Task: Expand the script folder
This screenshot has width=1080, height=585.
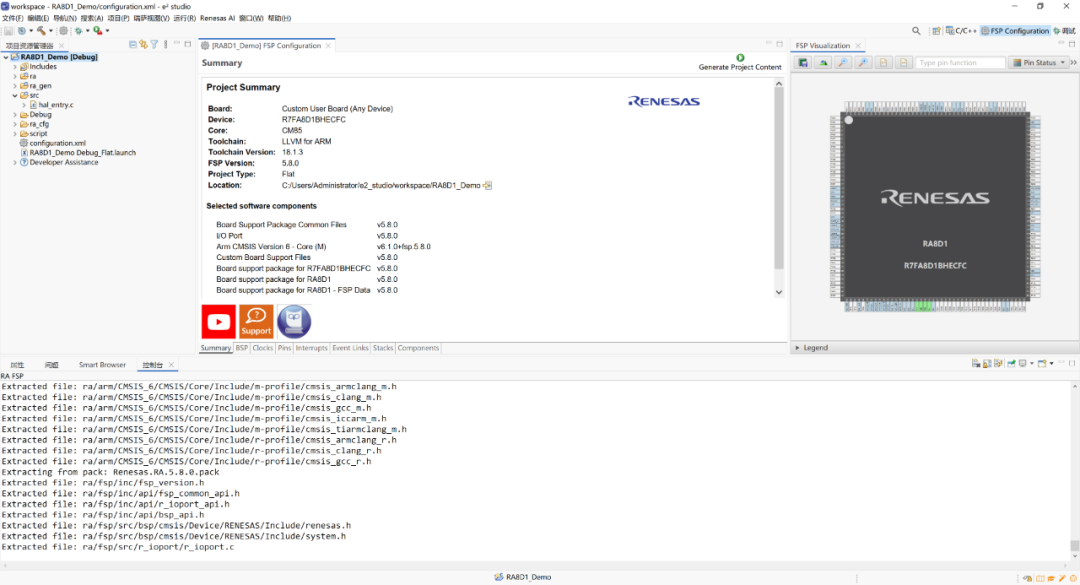Action: tap(15, 134)
